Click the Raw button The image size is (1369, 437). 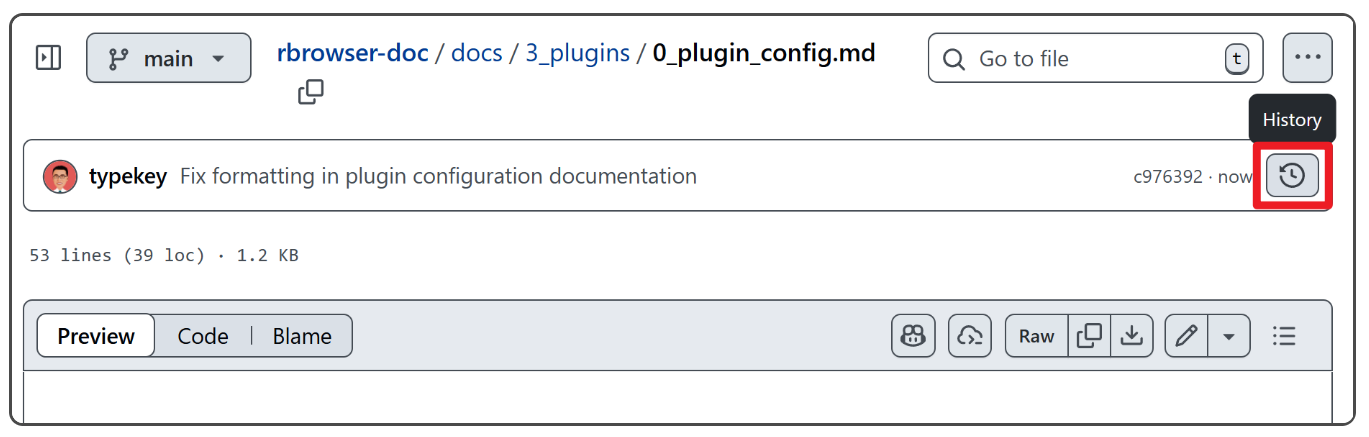pyautogui.click(x=1036, y=336)
